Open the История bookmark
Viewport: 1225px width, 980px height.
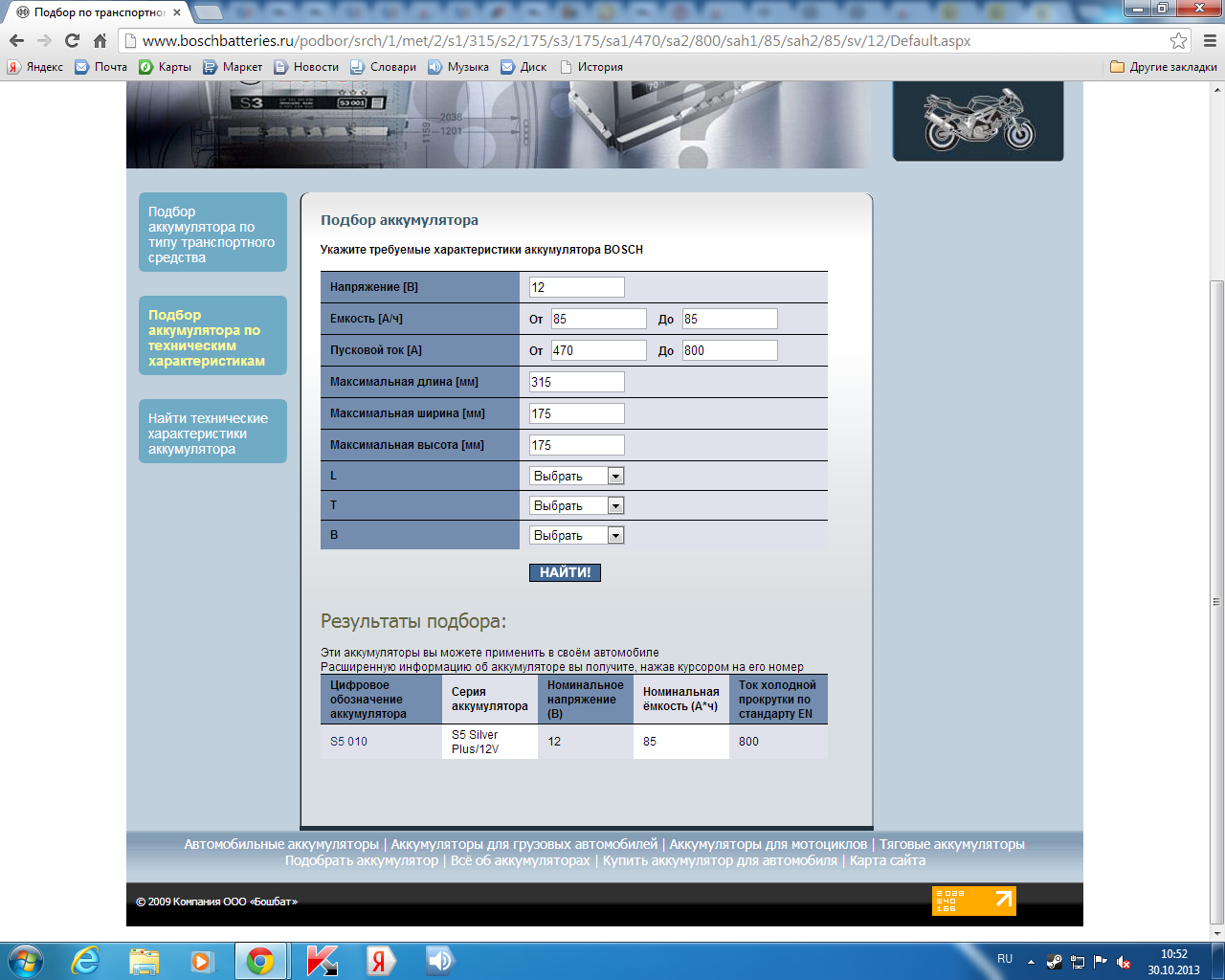[x=591, y=67]
